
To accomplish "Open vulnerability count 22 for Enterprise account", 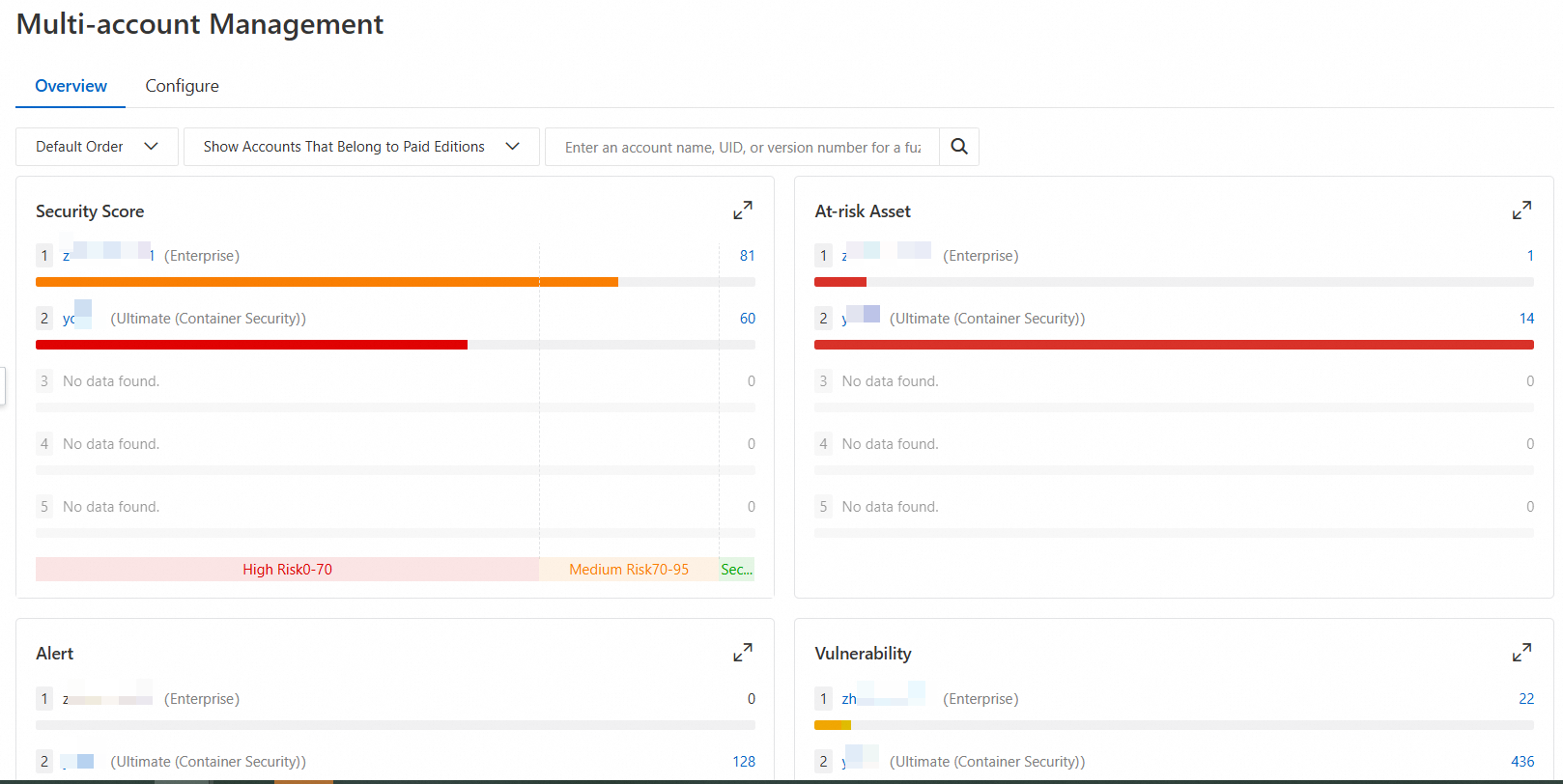I will tap(1526, 699).
